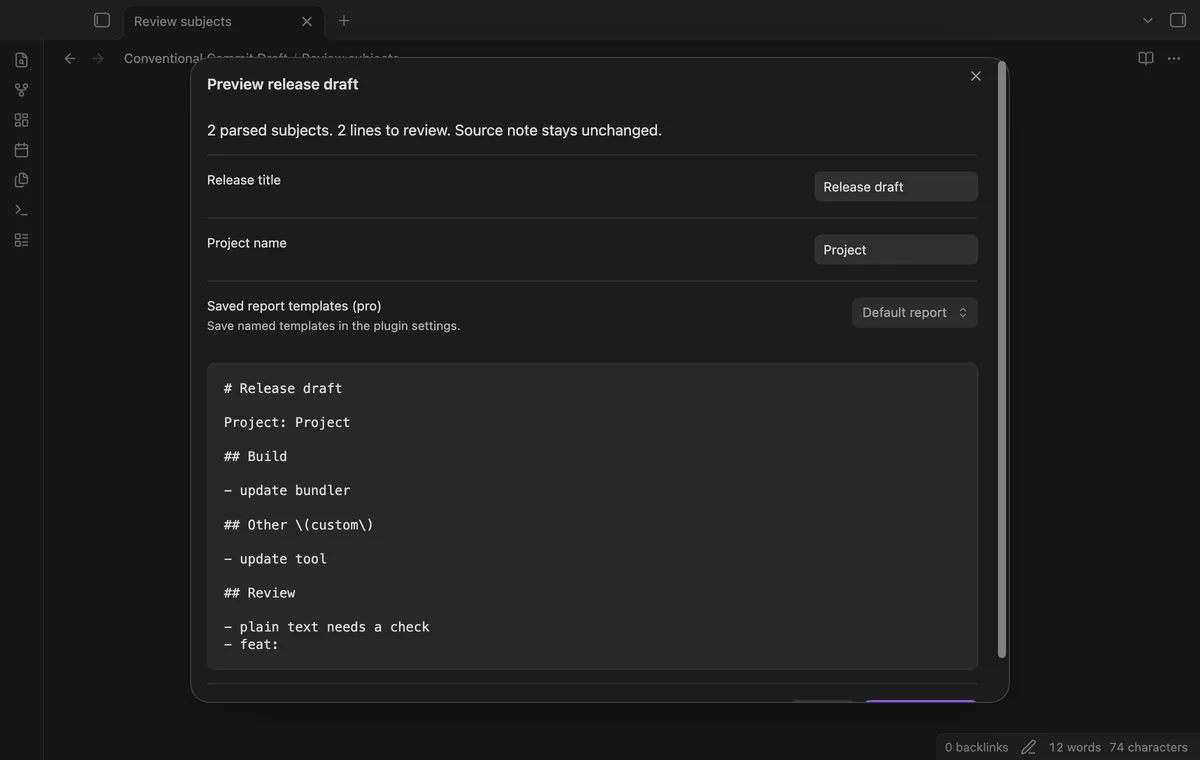Click the '- feat:' line
1200x760 pixels.
click(x=251, y=644)
